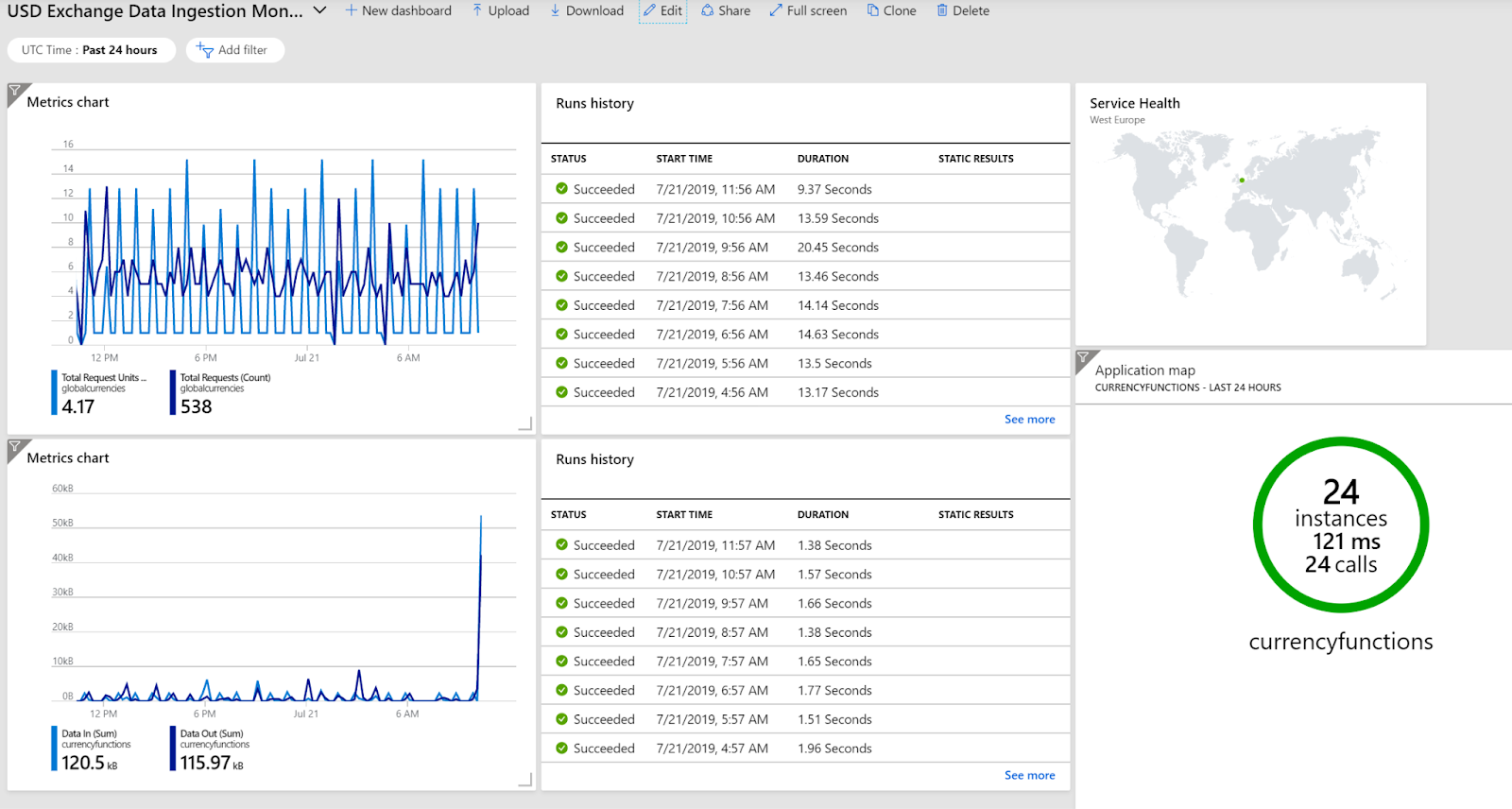Click the New dashboard plus icon
The width and height of the screenshot is (1512, 809).
[x=351, y=11]
